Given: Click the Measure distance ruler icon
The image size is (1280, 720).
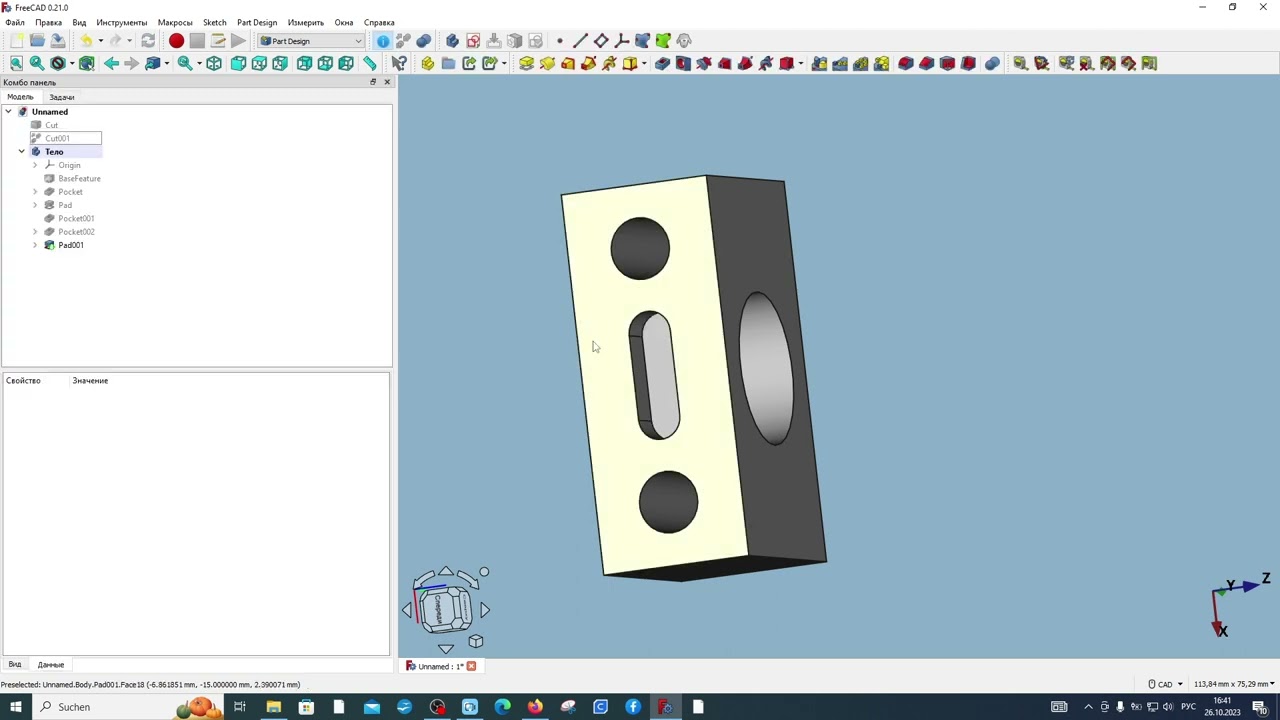Looking at the screenshot, I should 370,64.
